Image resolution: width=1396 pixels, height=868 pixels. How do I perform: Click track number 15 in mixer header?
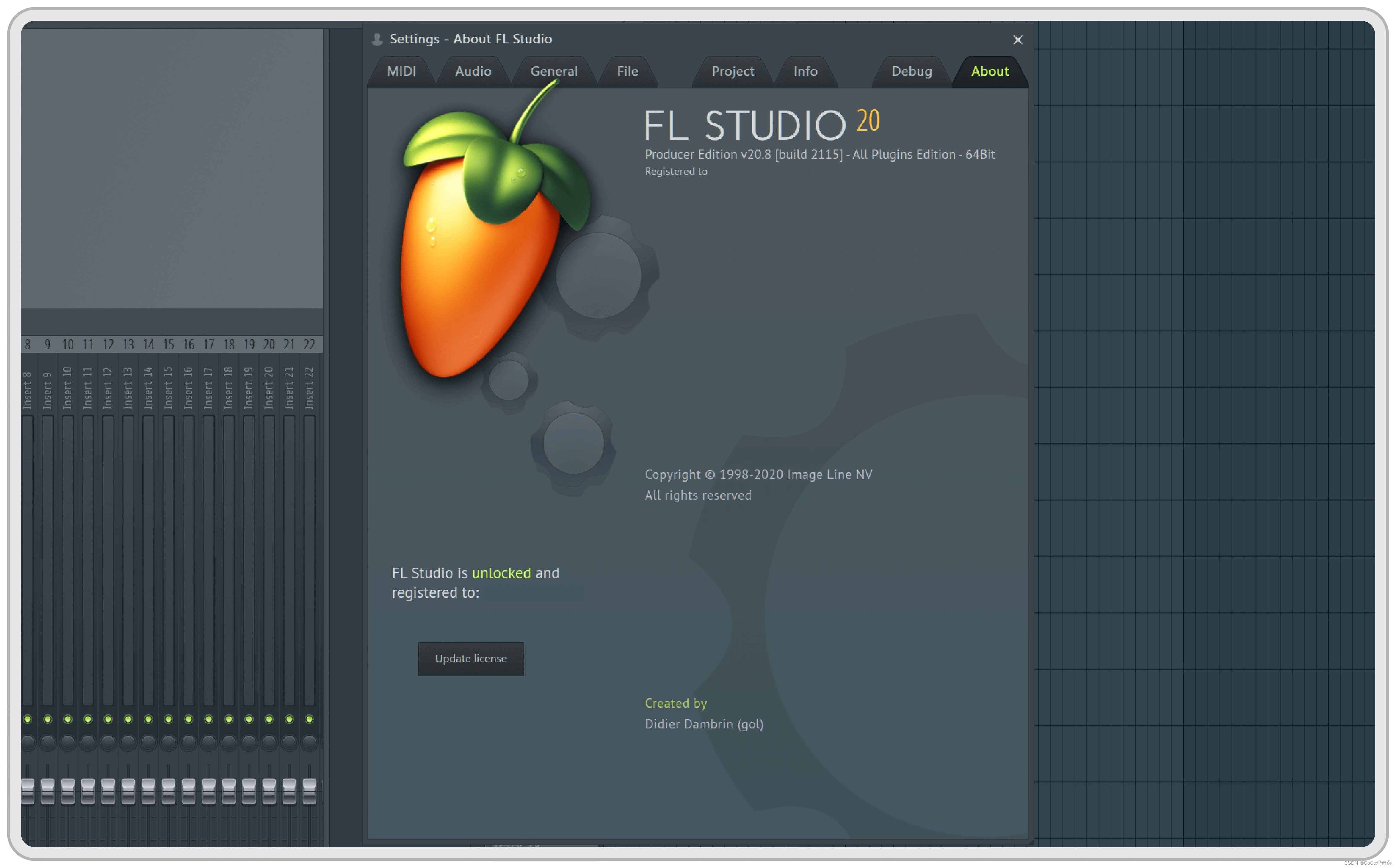tap(168, 344)
